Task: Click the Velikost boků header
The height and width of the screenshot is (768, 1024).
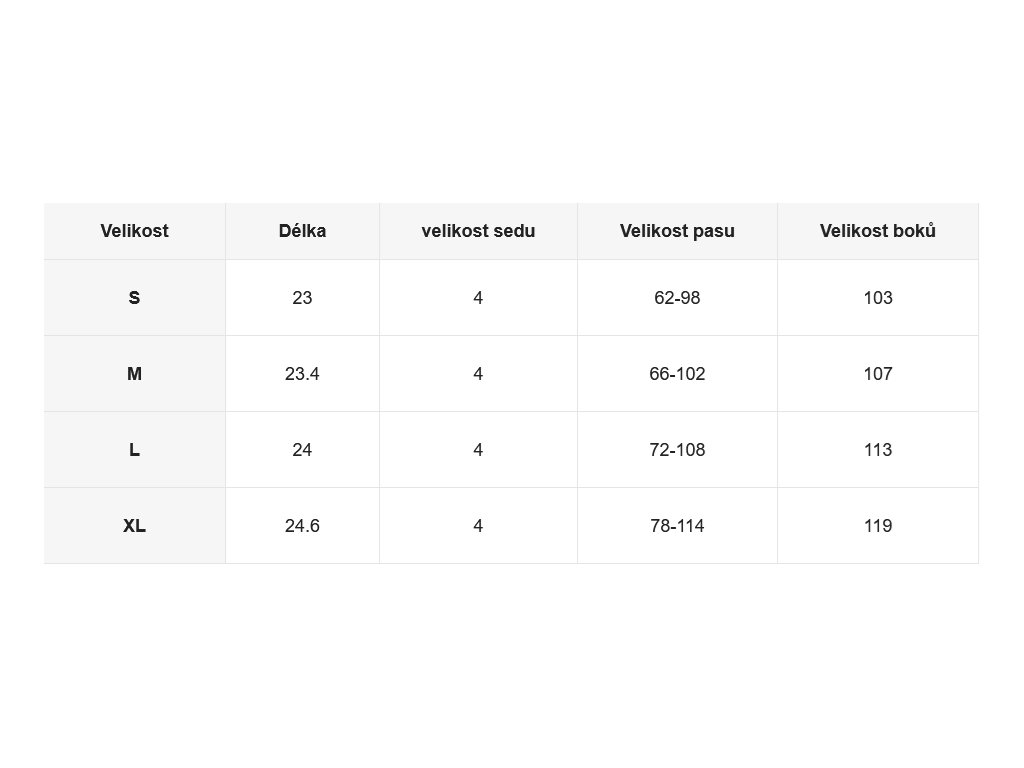Action: 878,231
